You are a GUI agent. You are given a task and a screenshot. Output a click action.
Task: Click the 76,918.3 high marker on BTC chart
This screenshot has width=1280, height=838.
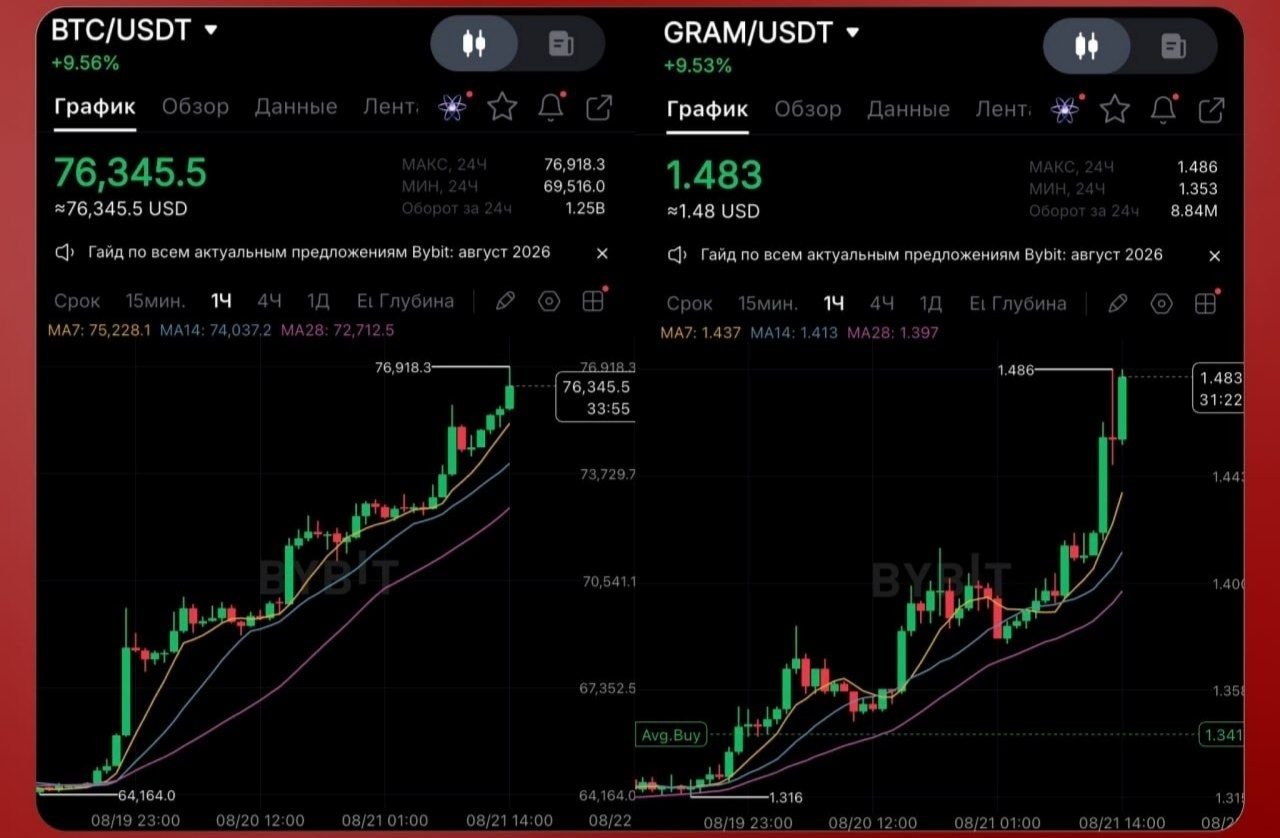pyautogui.click(x=403, y=367)
